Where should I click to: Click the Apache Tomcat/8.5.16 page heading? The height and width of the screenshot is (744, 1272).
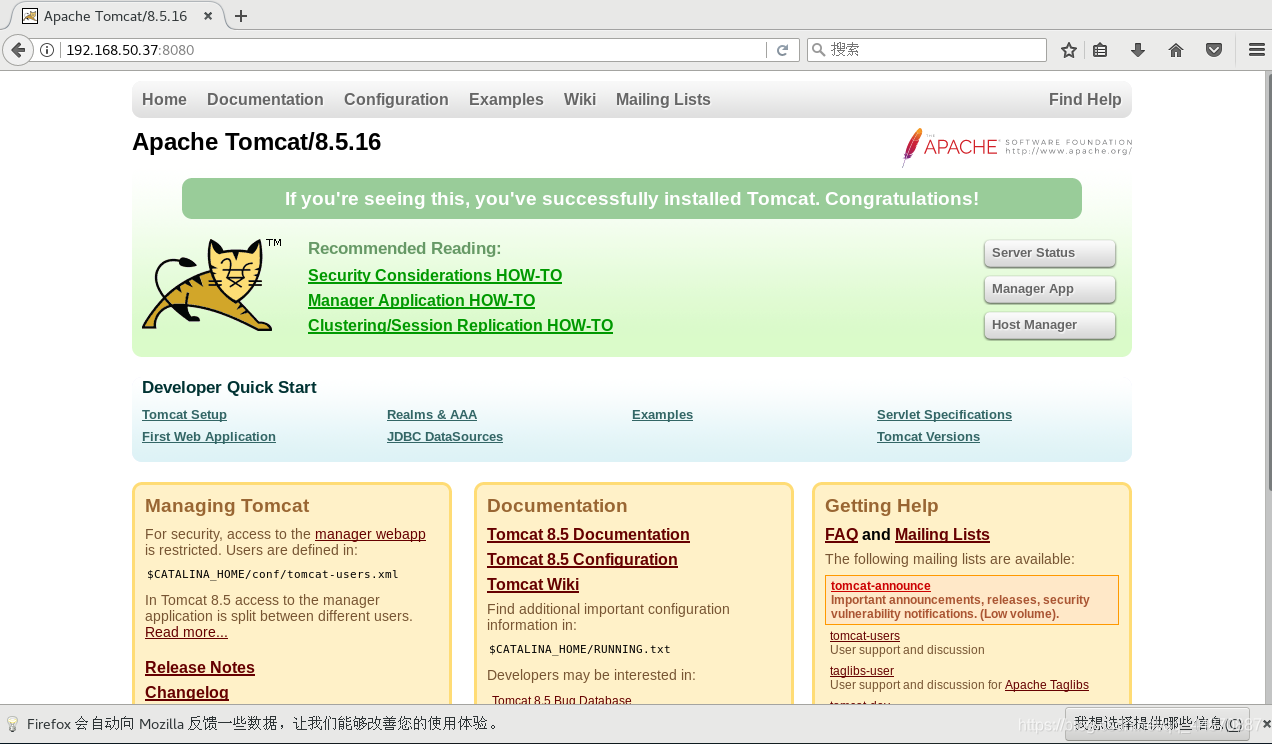click(x=257, y=142)
